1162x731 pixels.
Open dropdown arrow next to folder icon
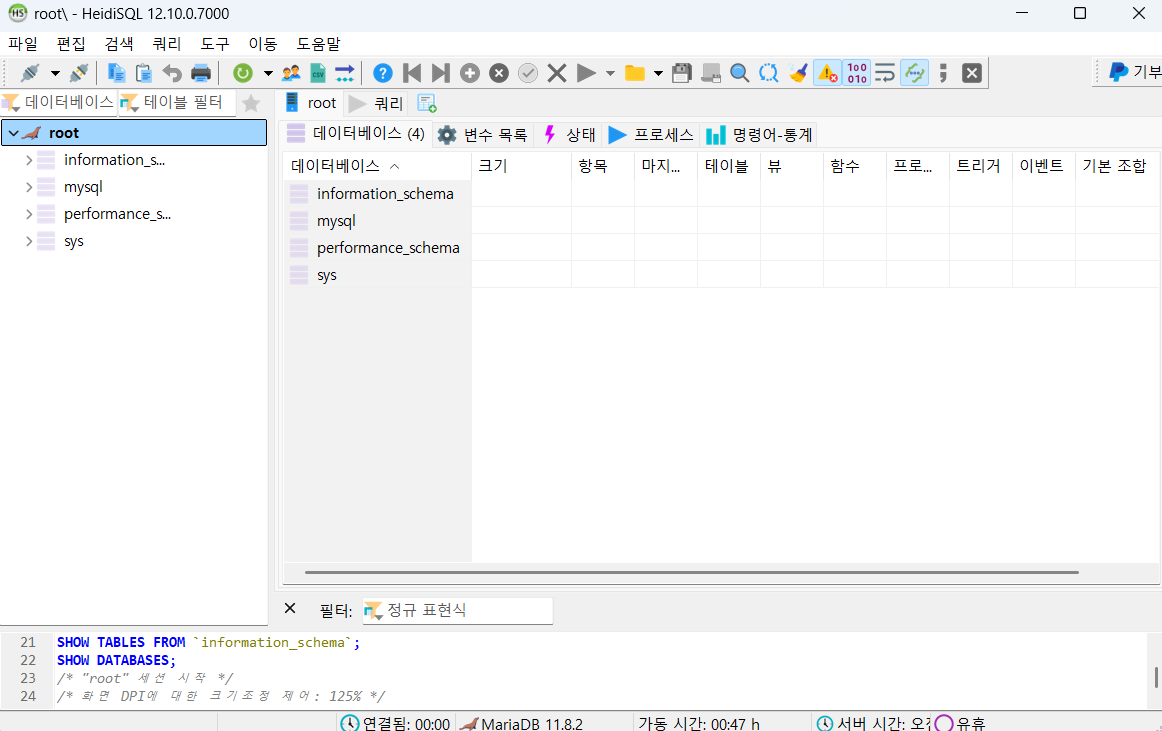657,73
